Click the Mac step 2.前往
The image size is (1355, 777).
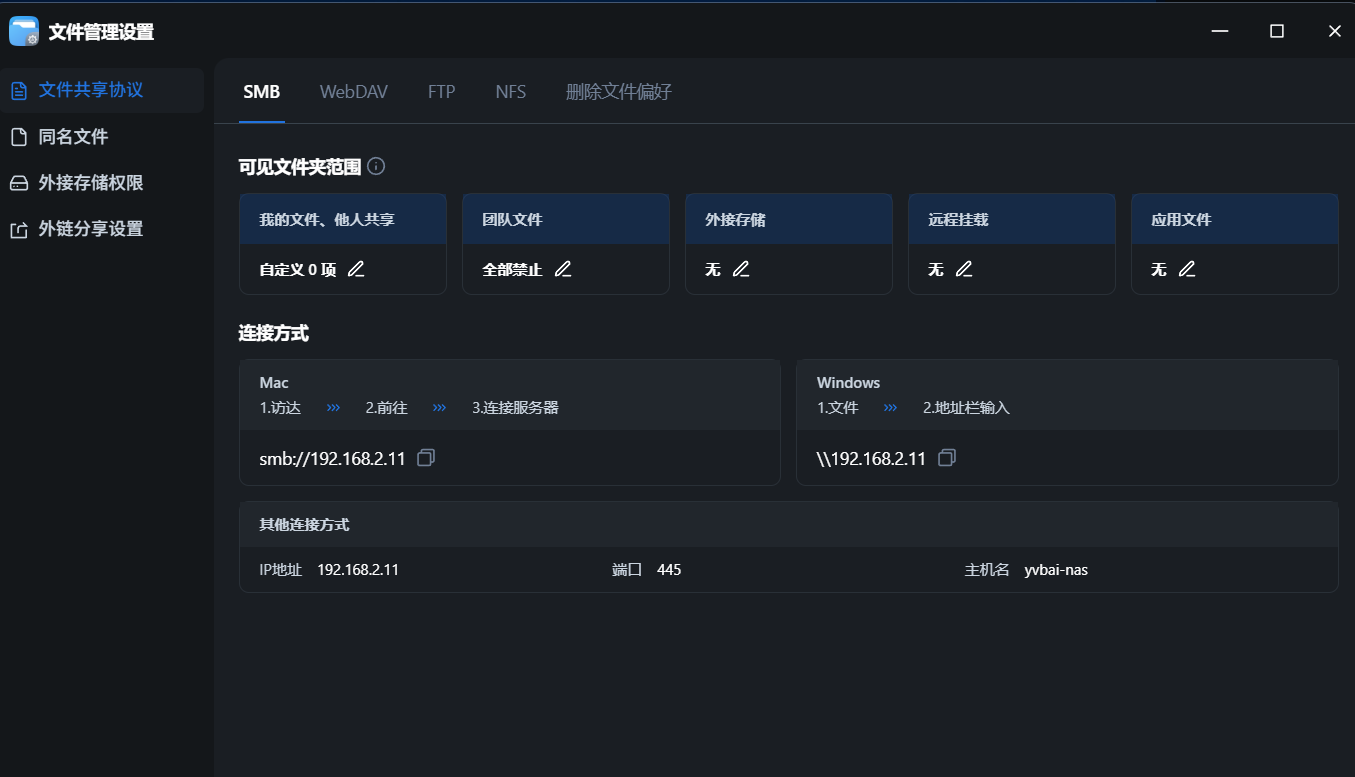coord(386,408)
